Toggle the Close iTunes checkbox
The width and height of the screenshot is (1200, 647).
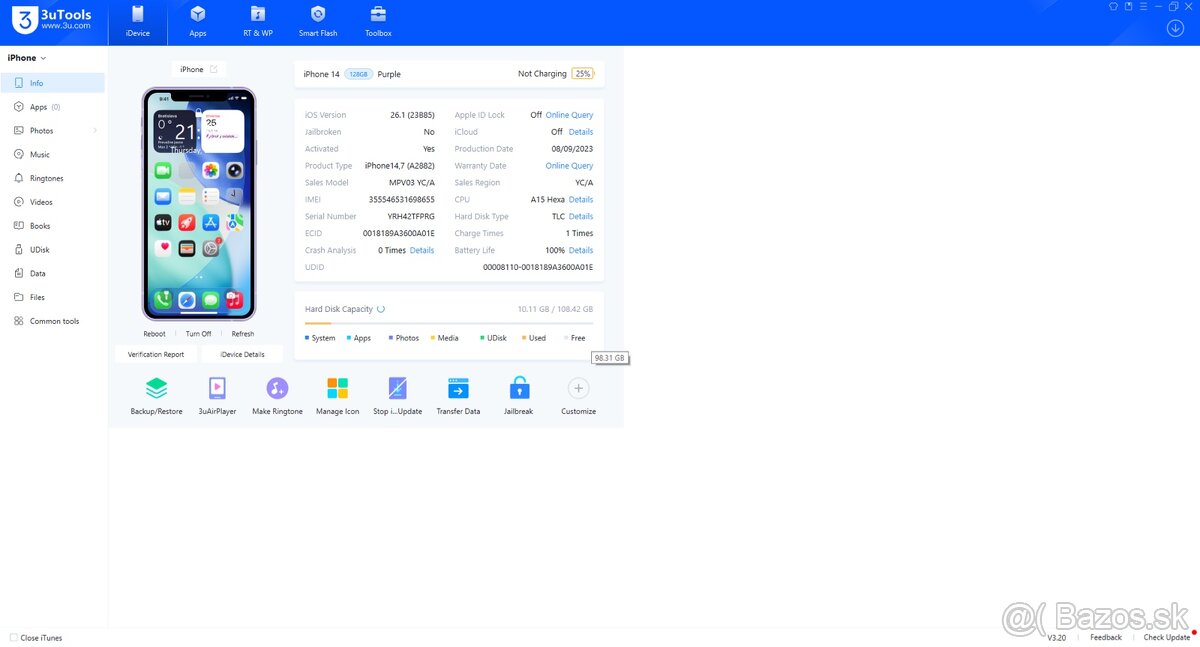coord(14,637)
